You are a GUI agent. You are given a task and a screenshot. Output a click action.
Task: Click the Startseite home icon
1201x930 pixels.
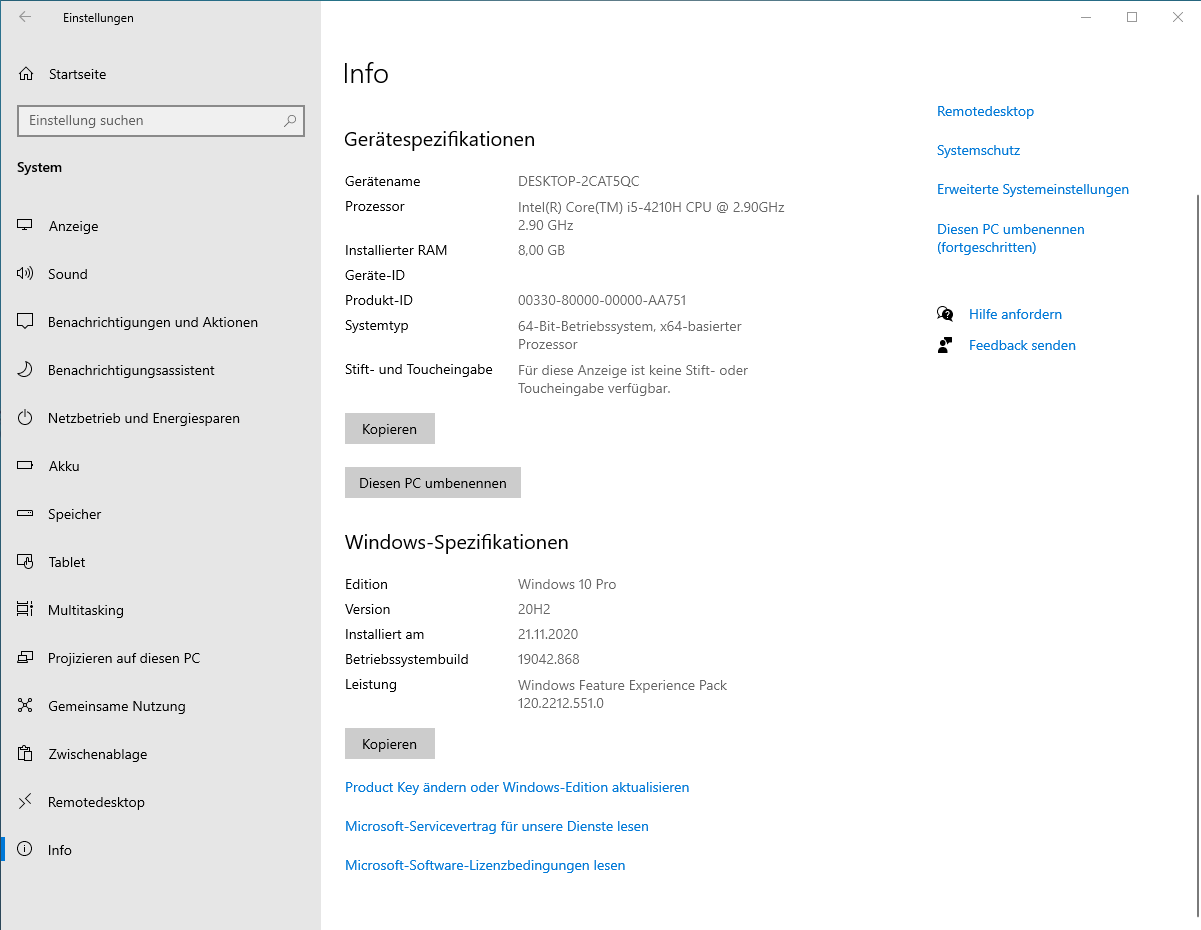(x=26, y=74)
